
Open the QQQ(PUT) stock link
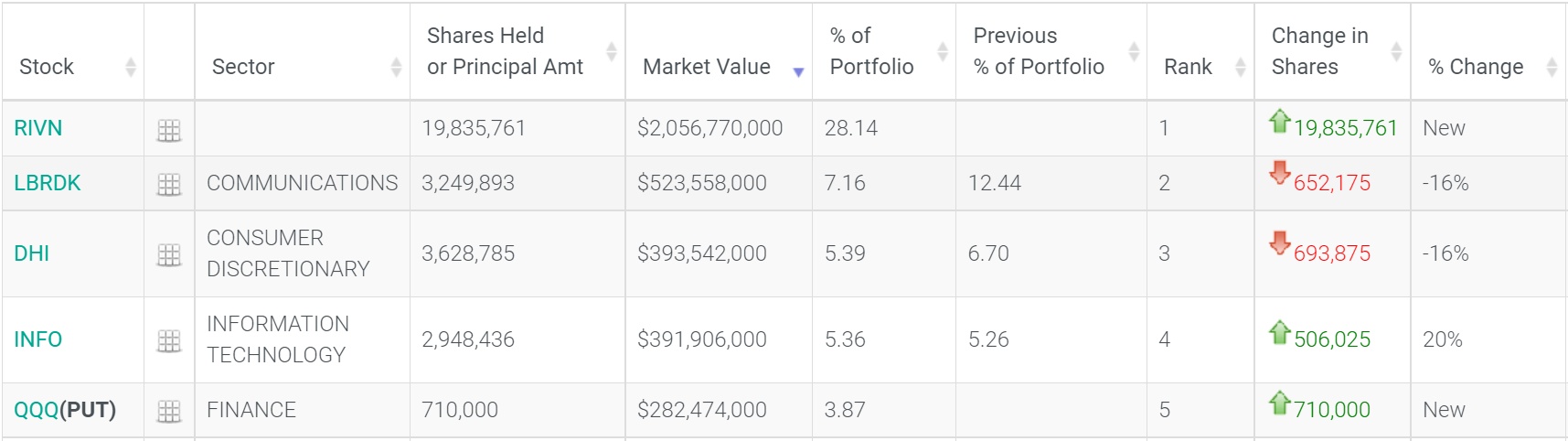point(65,410)
